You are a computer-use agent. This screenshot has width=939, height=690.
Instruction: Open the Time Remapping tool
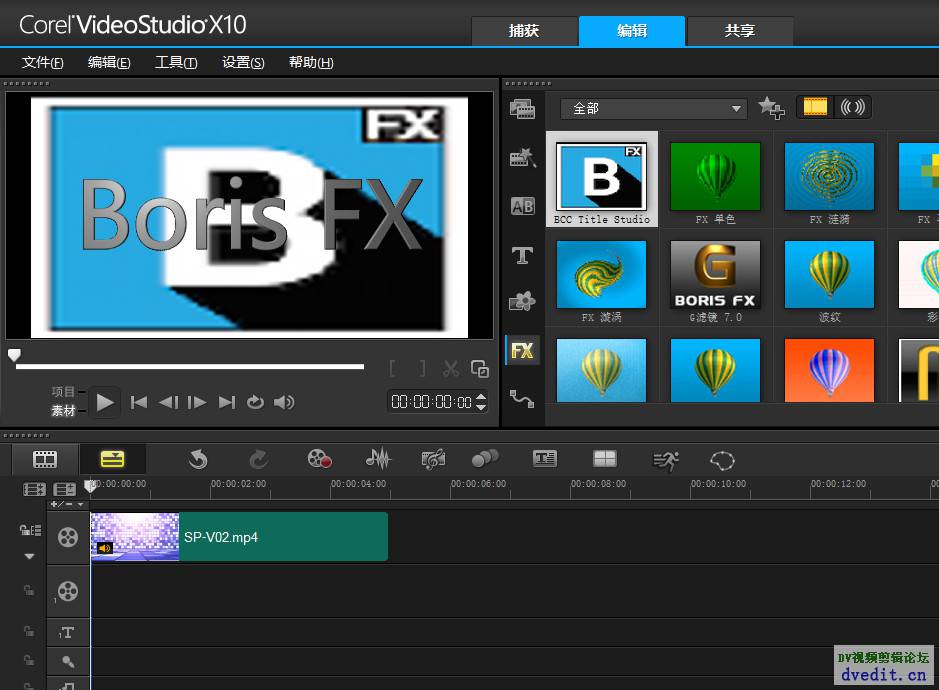point(665,460)
